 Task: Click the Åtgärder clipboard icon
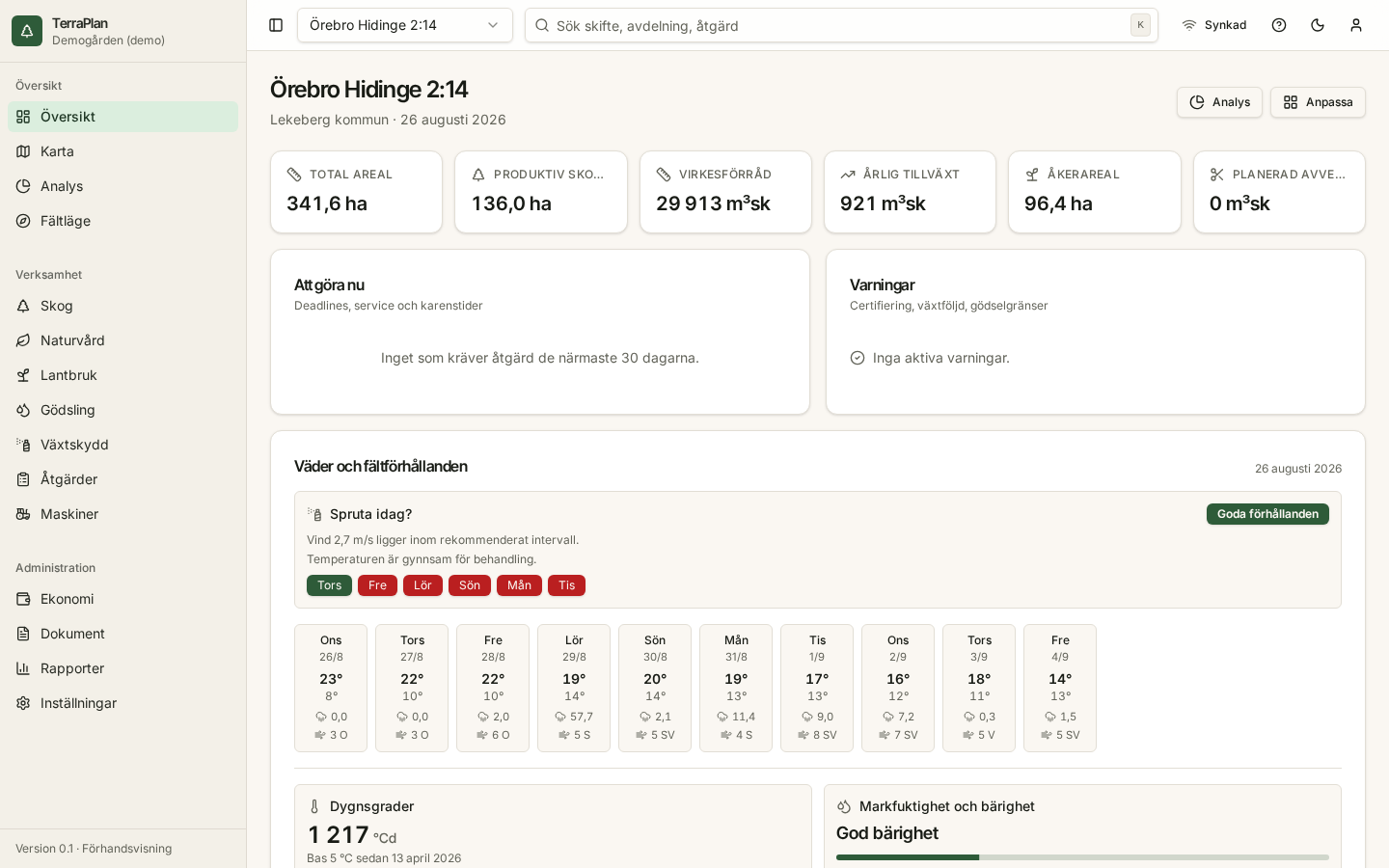click(x=23, y=479)
